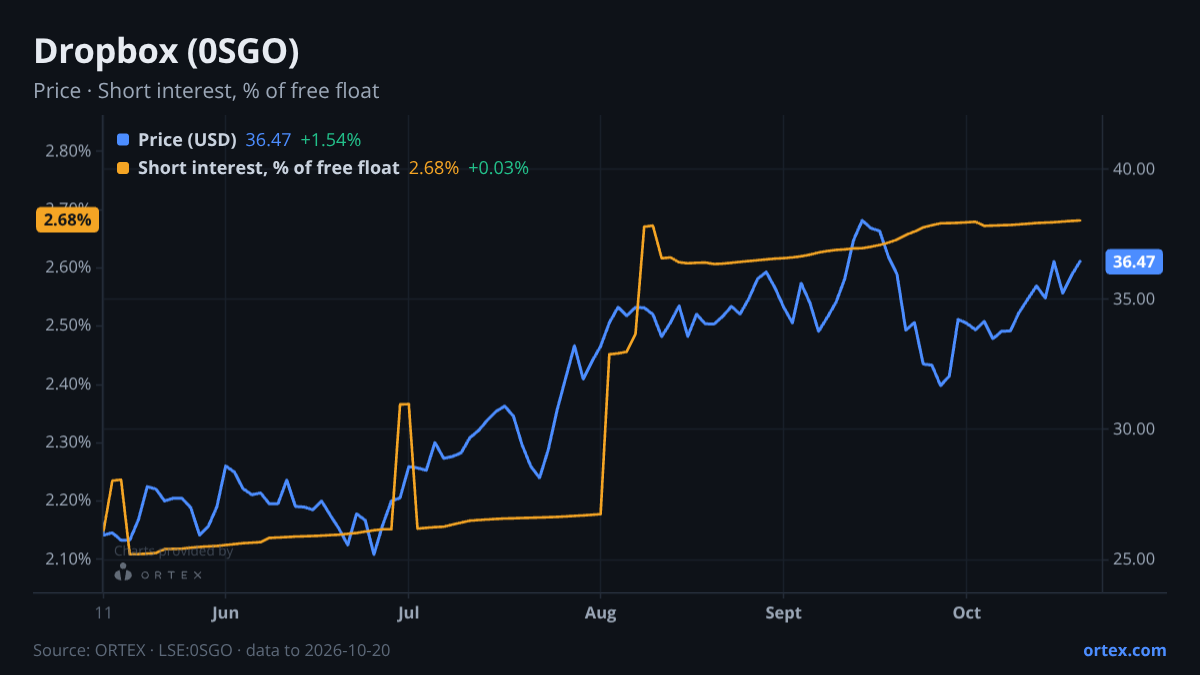Click the +1.54% price change value

pyautogui.click(x=331, y=140)
